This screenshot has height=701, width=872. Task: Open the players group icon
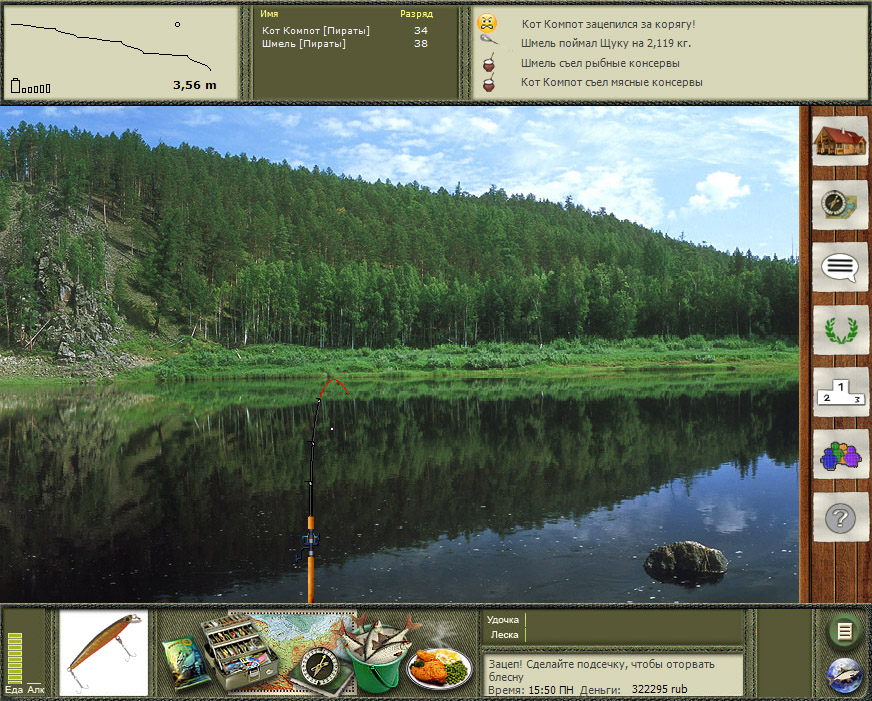click(x=839, y=455)
